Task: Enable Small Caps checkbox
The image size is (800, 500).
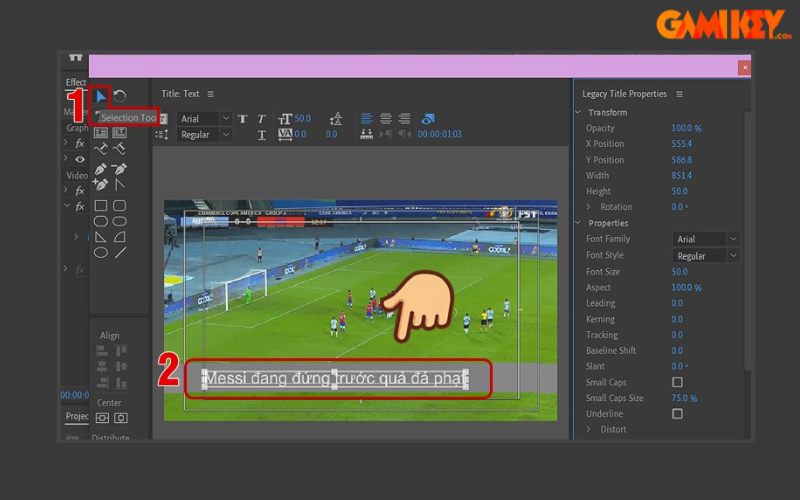Action: (x=677, y=382)
